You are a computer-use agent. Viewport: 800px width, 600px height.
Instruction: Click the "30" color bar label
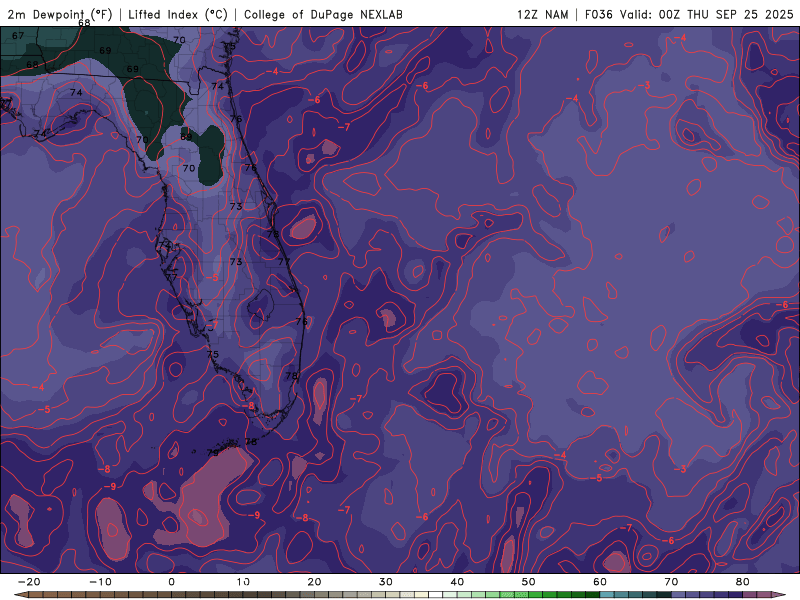tap(386, 582)
